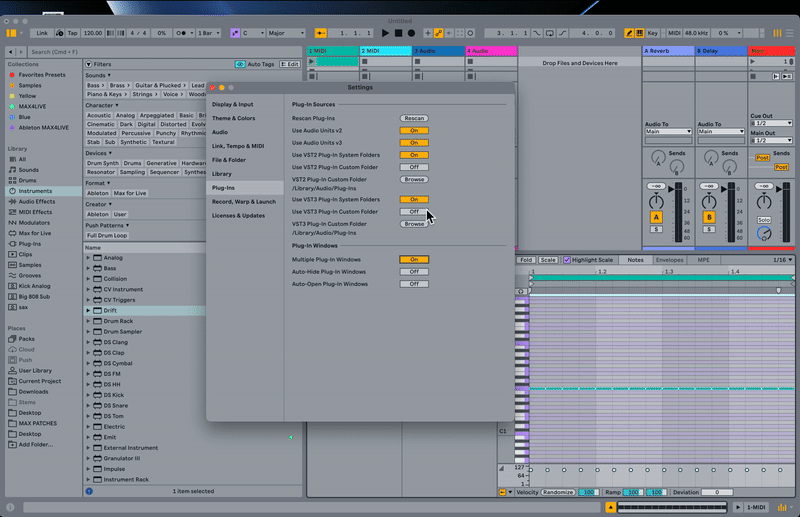Open Audio Effects in the browser sidebar
This screenshot has width=800, height=517.
38,201
